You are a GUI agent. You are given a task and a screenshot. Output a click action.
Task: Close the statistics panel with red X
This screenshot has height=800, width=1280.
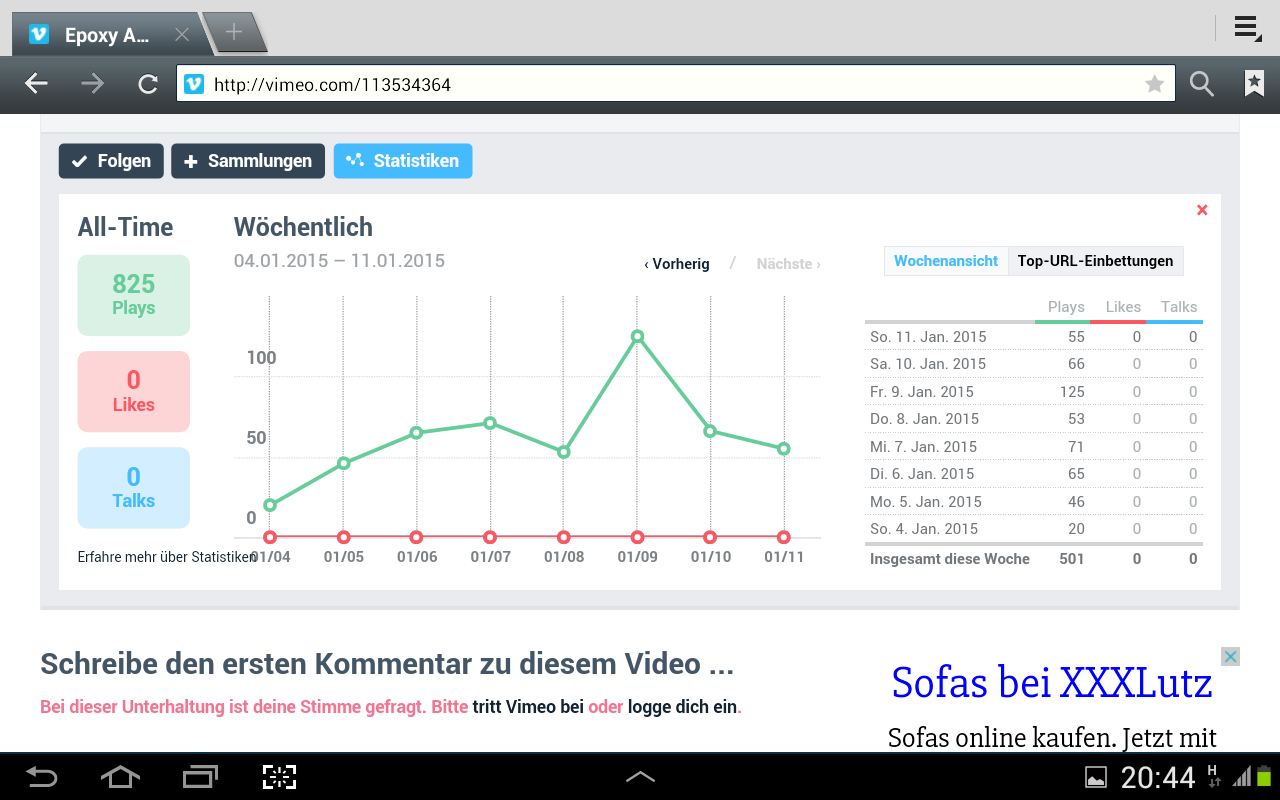1202,210
